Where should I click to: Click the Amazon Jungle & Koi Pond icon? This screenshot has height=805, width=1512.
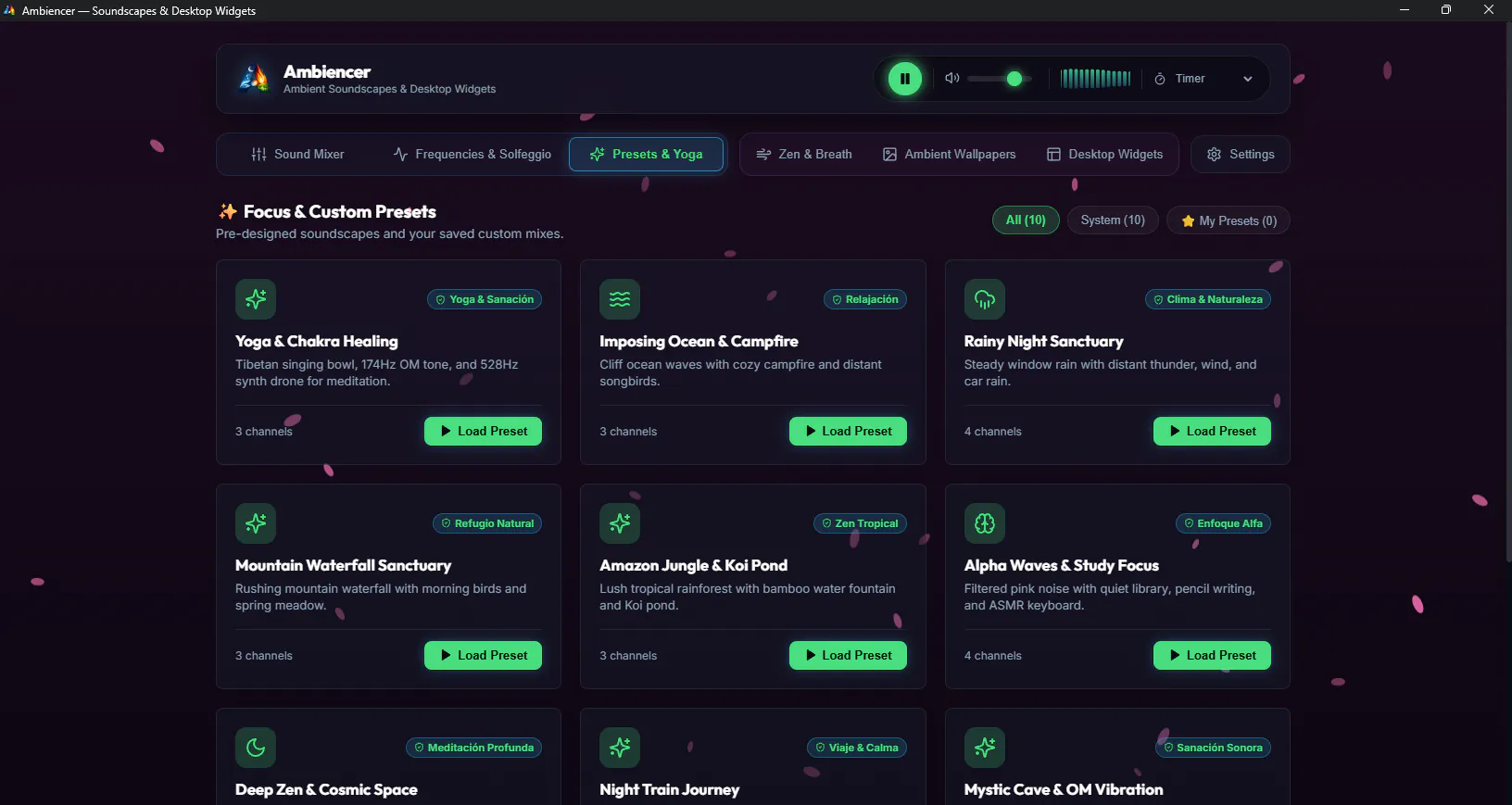click(620, 523)
